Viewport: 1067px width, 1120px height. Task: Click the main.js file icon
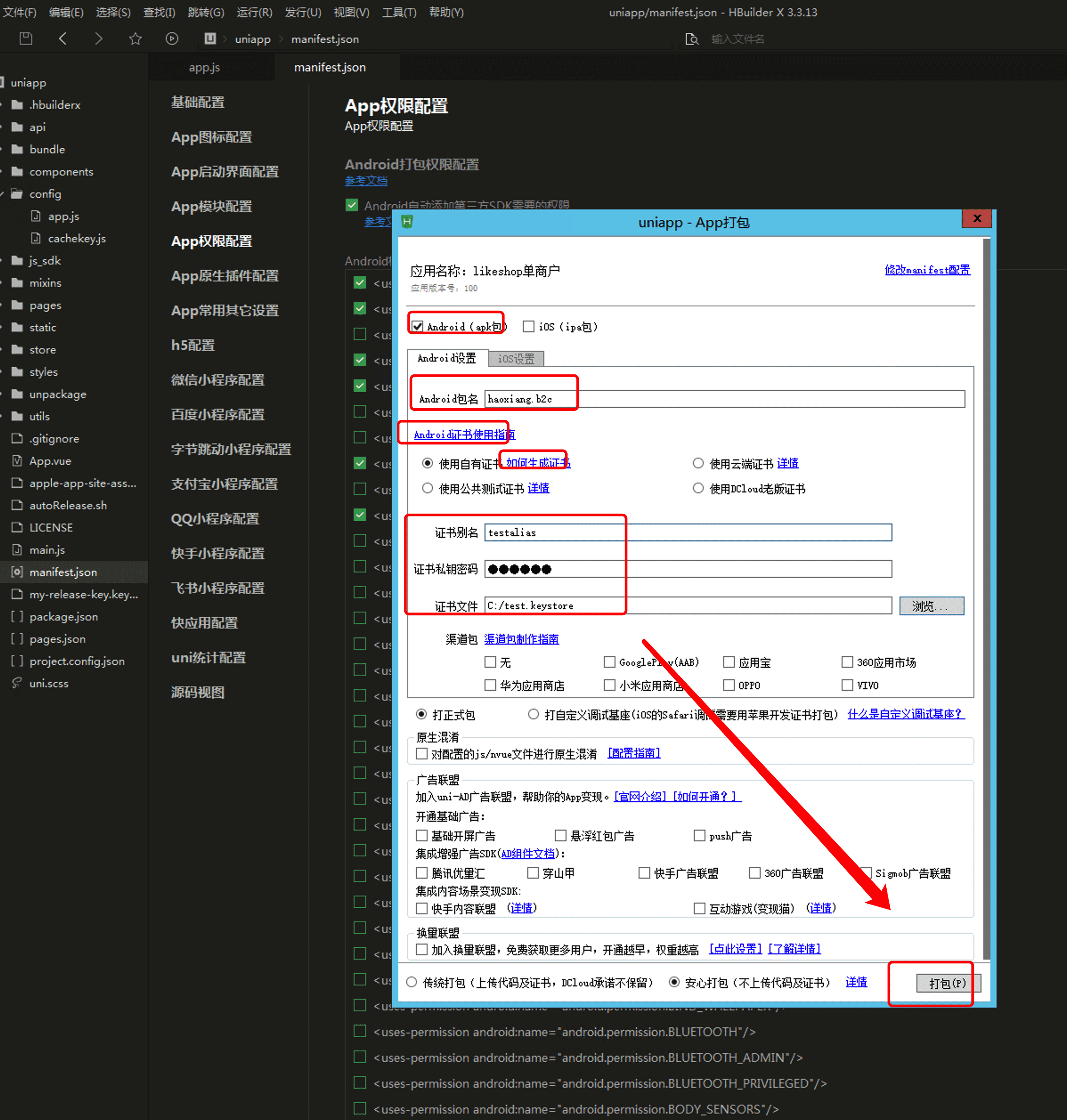click(18, 550)
